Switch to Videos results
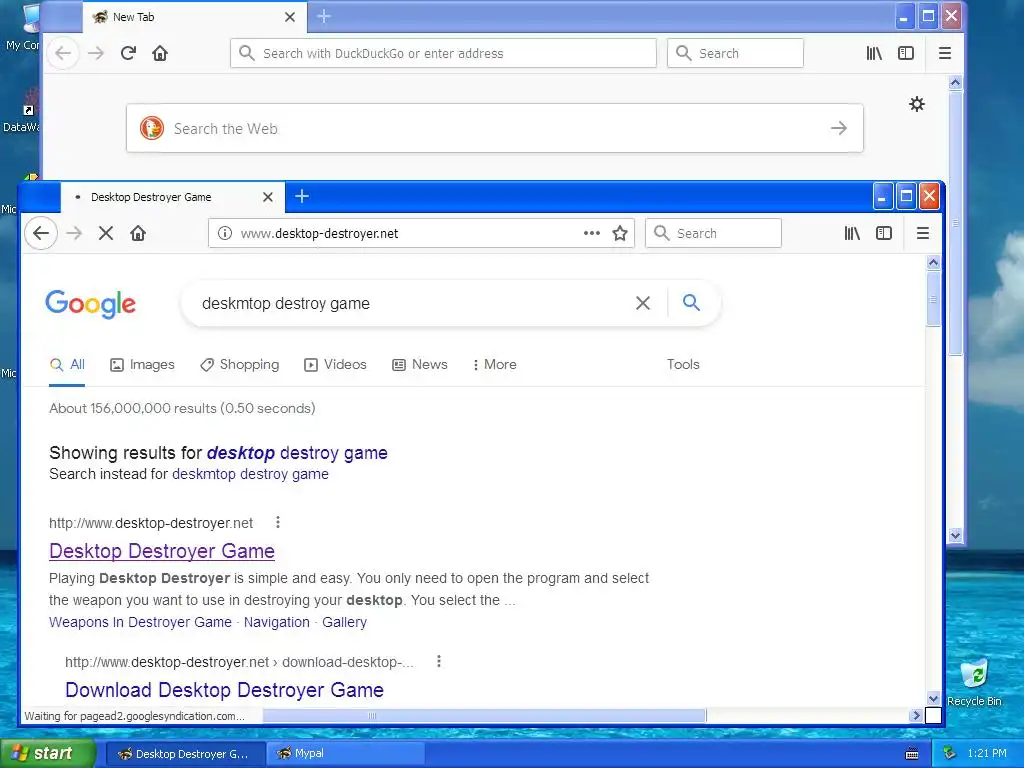The height and width of the screenshot is (768, 1024). point(335,364)
